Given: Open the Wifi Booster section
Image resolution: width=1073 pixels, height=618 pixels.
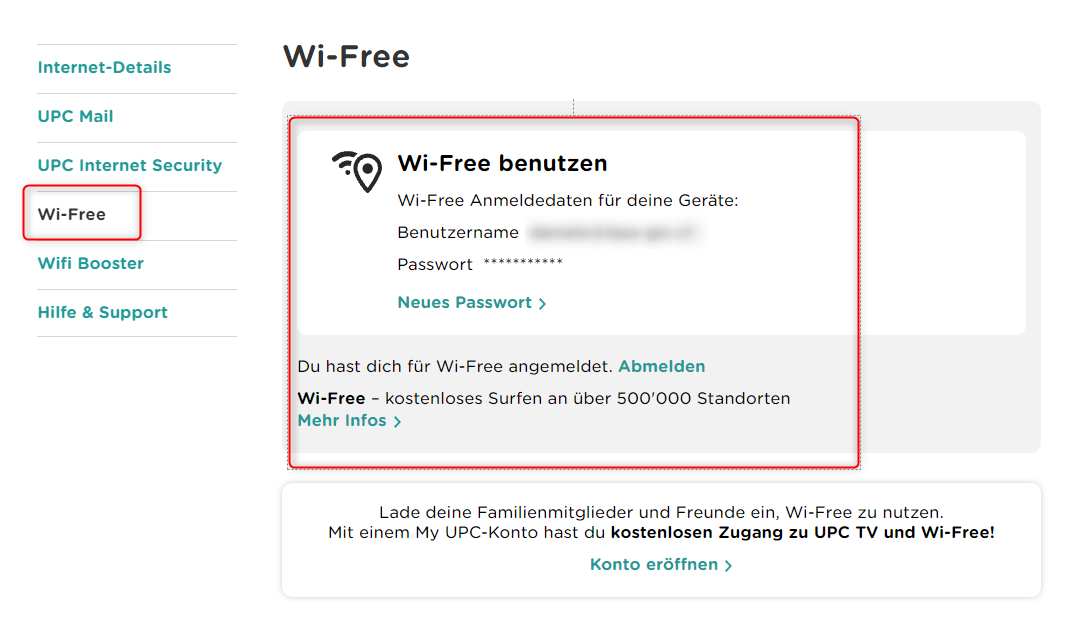Looking at the screenshot, I should click(91, 264).
